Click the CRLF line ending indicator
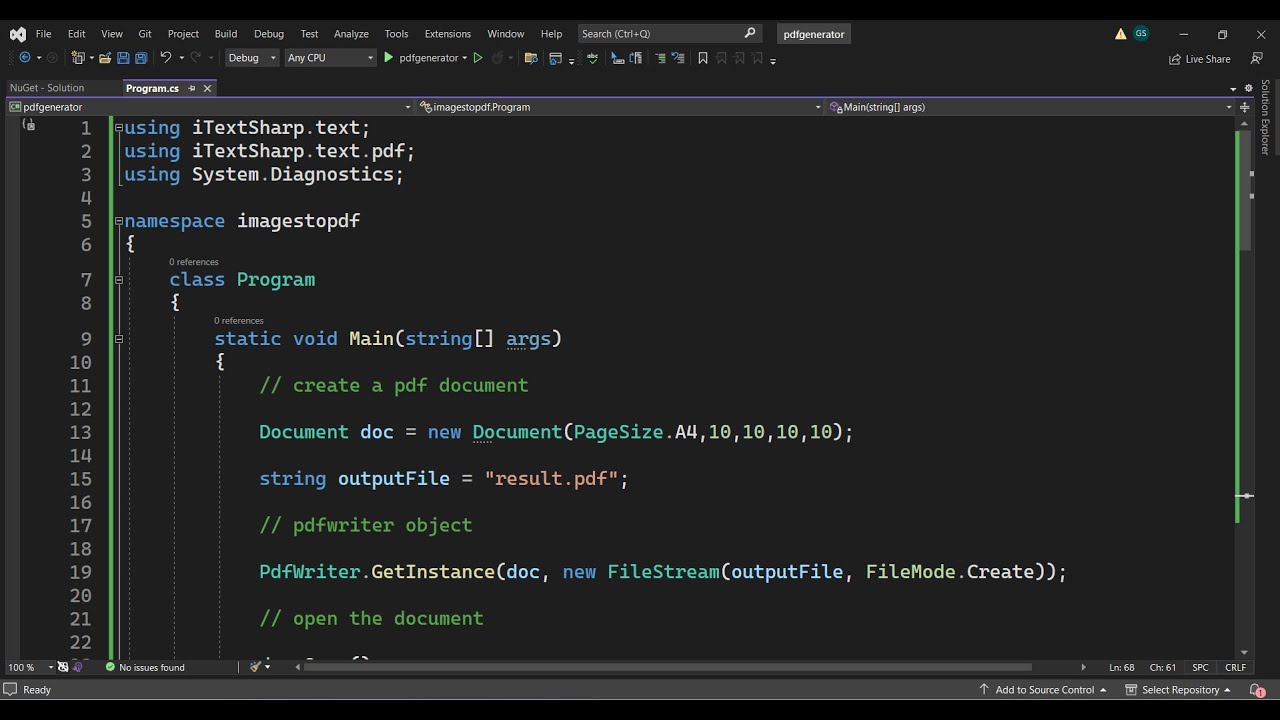The height and width of the screenshot is (720, 1280). [1236, 667]
